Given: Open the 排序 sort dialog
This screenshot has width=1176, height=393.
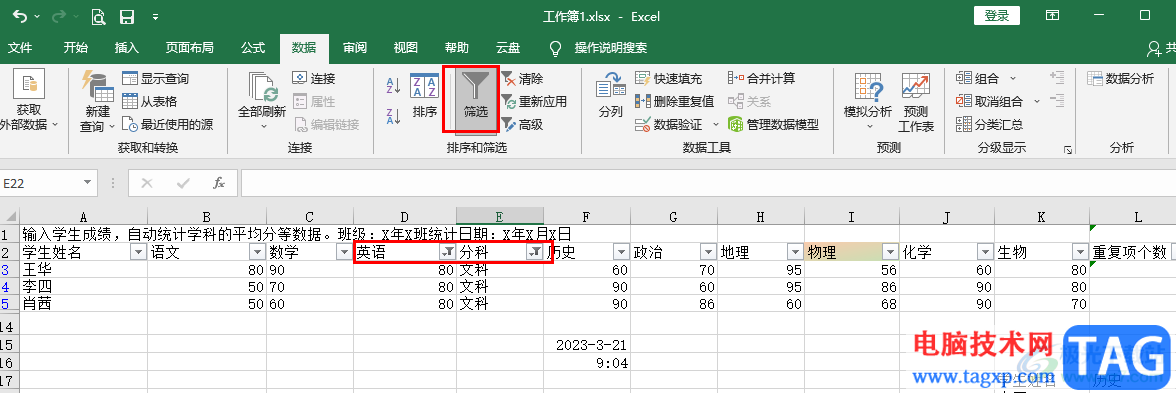Looking at the screenshot, I should 424,96.
